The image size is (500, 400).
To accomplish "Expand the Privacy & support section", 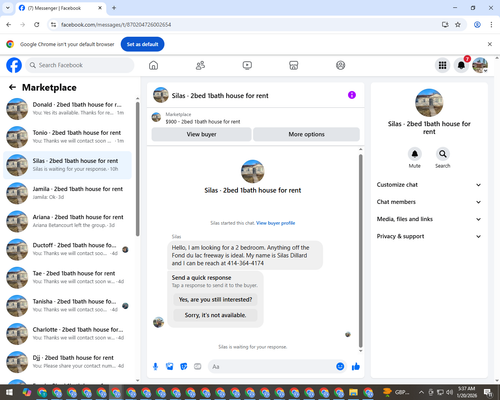I will point(429,236).
